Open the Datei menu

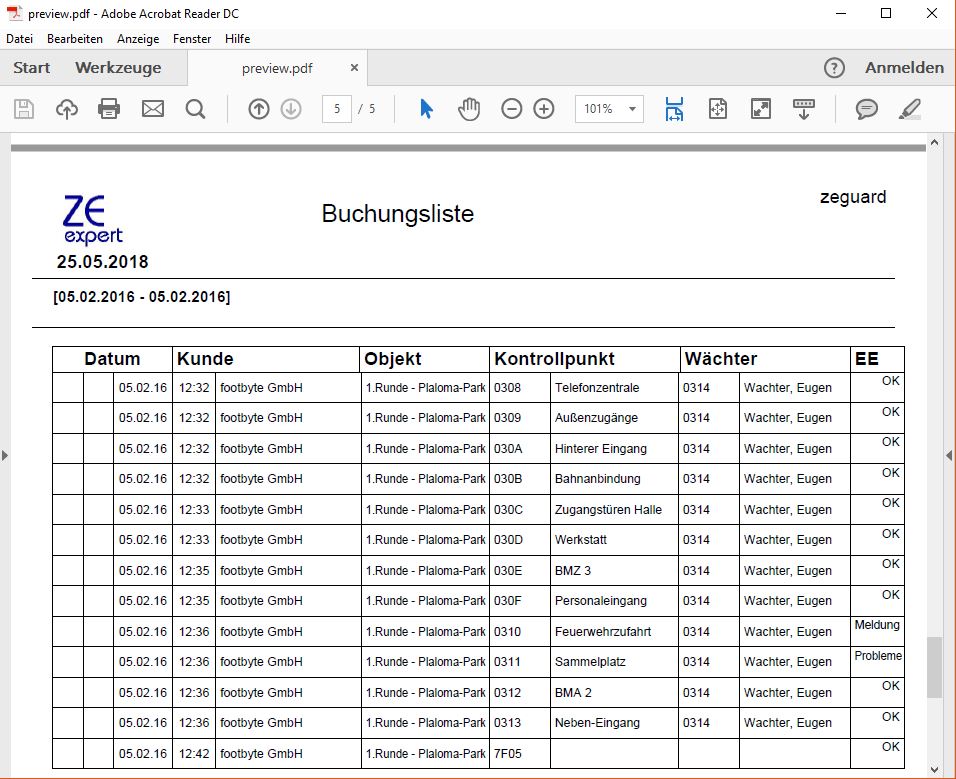point(19,39)
